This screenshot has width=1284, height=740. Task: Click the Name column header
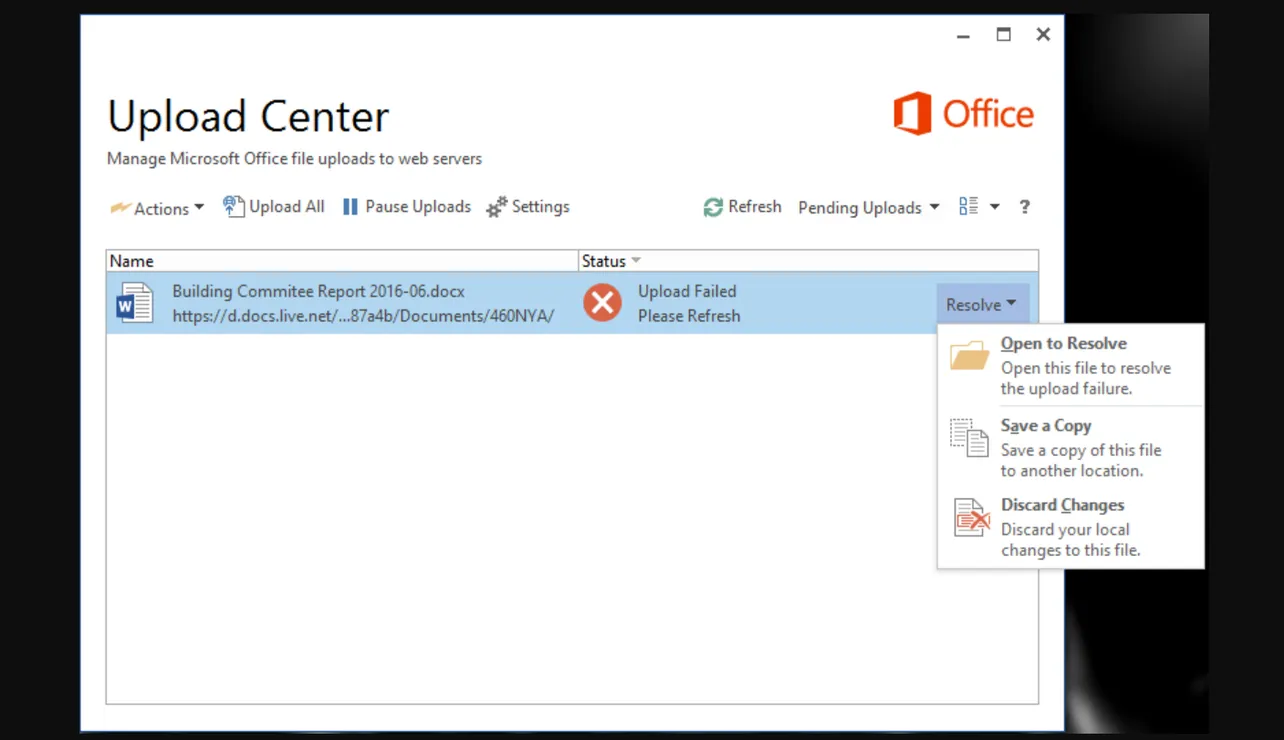[x=131, y=260]
